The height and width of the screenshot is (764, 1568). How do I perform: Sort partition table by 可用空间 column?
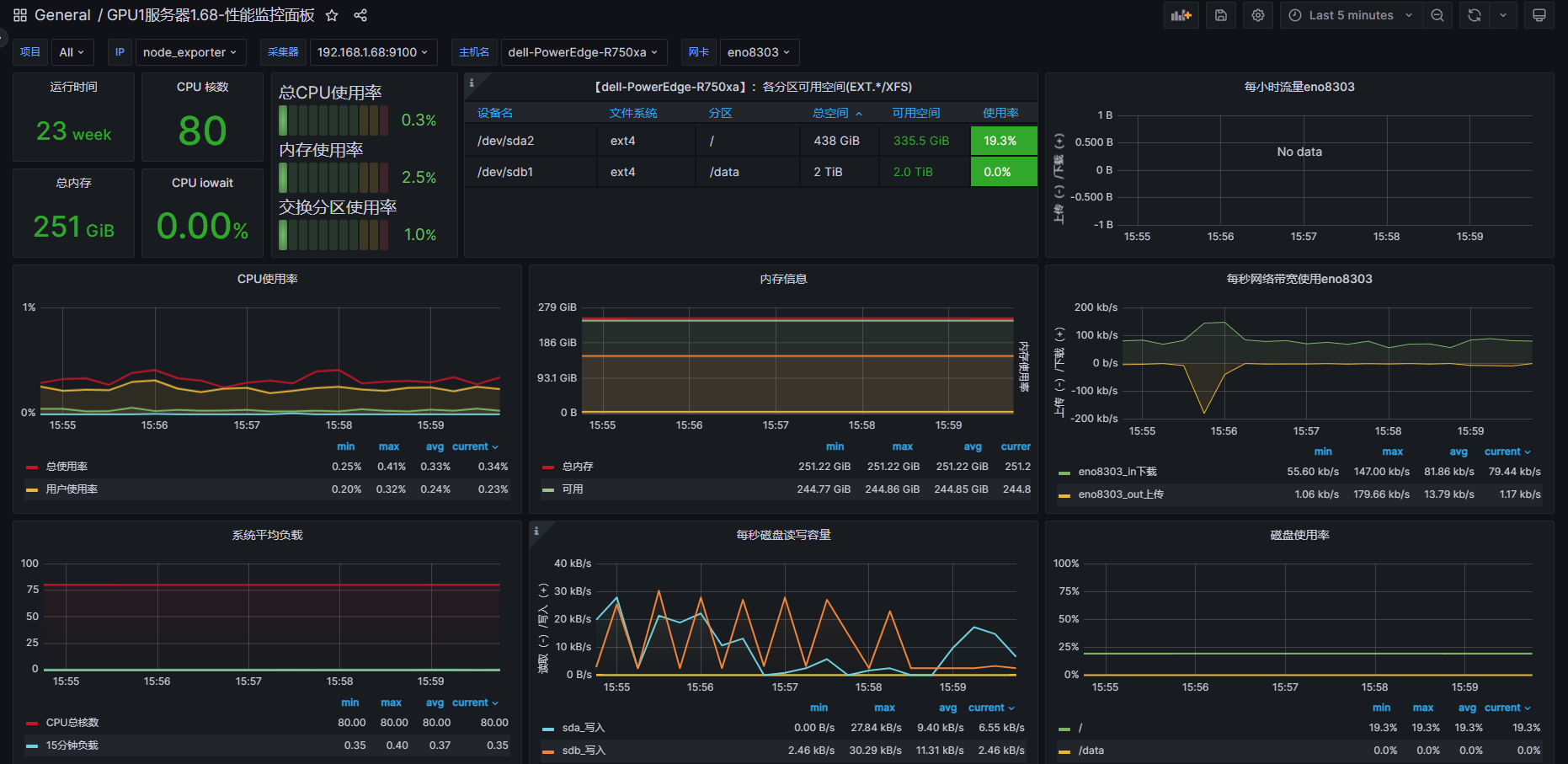[916, 113]
